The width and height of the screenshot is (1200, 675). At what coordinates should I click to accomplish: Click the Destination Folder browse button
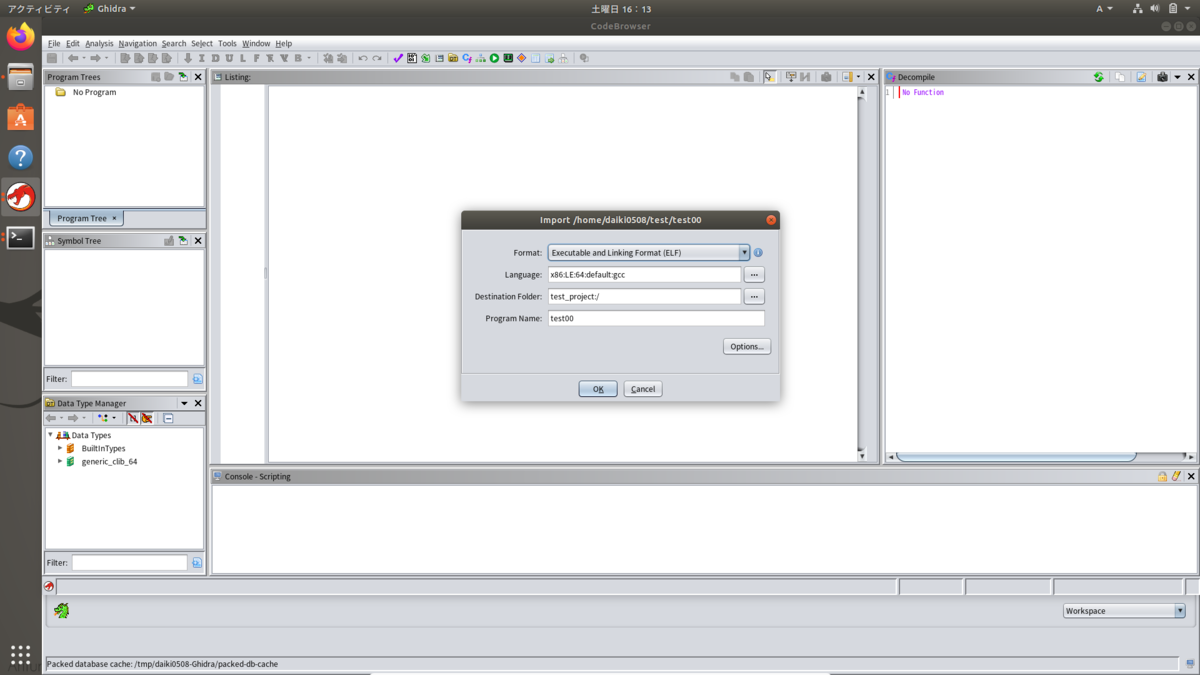[755, 297]
